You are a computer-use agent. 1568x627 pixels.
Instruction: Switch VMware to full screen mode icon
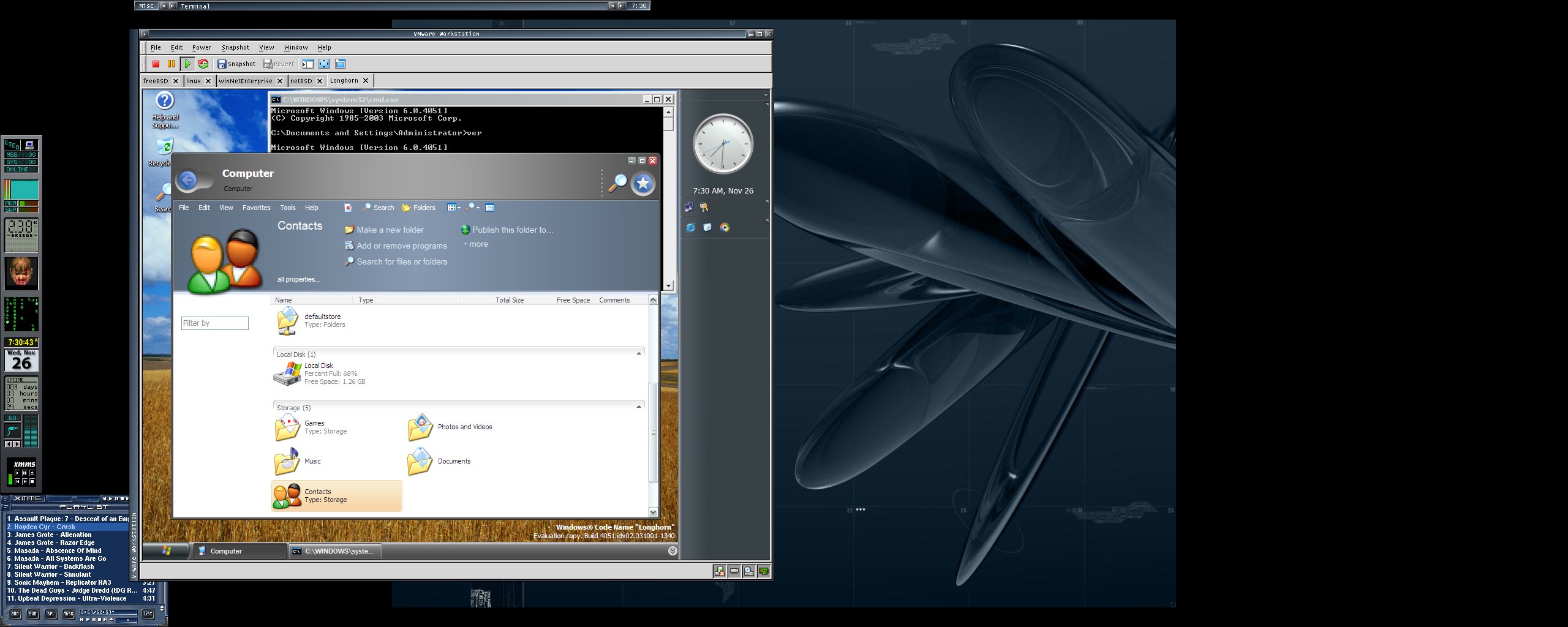324,64
